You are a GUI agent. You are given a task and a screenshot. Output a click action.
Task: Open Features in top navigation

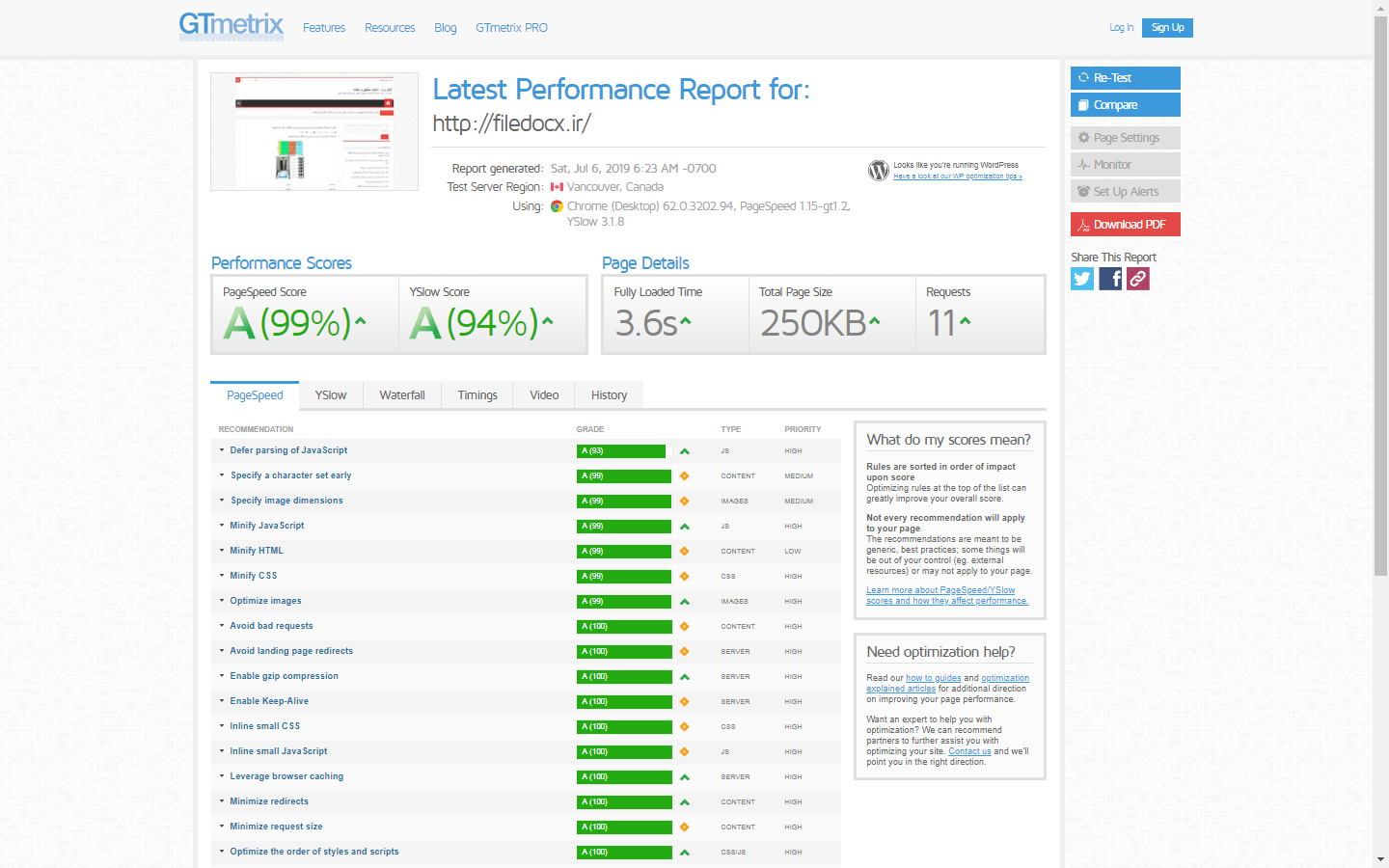[324, 28]
